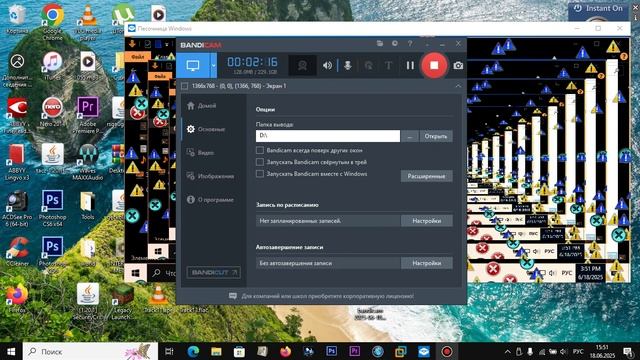The image size is (640, 360).
Task: Open the Основные sidebar tab
Action: (x=206, y=129)
